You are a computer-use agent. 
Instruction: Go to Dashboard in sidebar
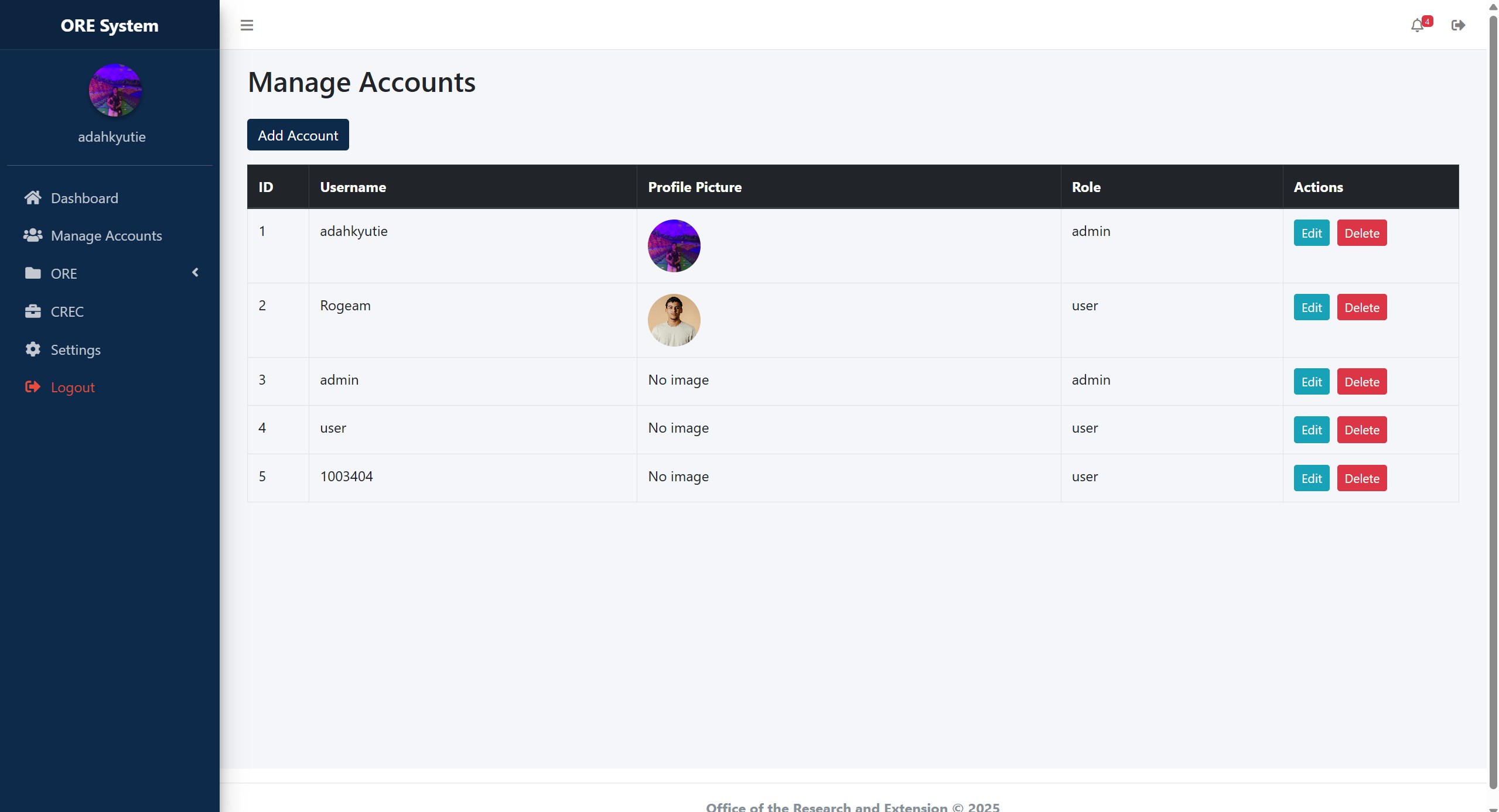point(84,198)
